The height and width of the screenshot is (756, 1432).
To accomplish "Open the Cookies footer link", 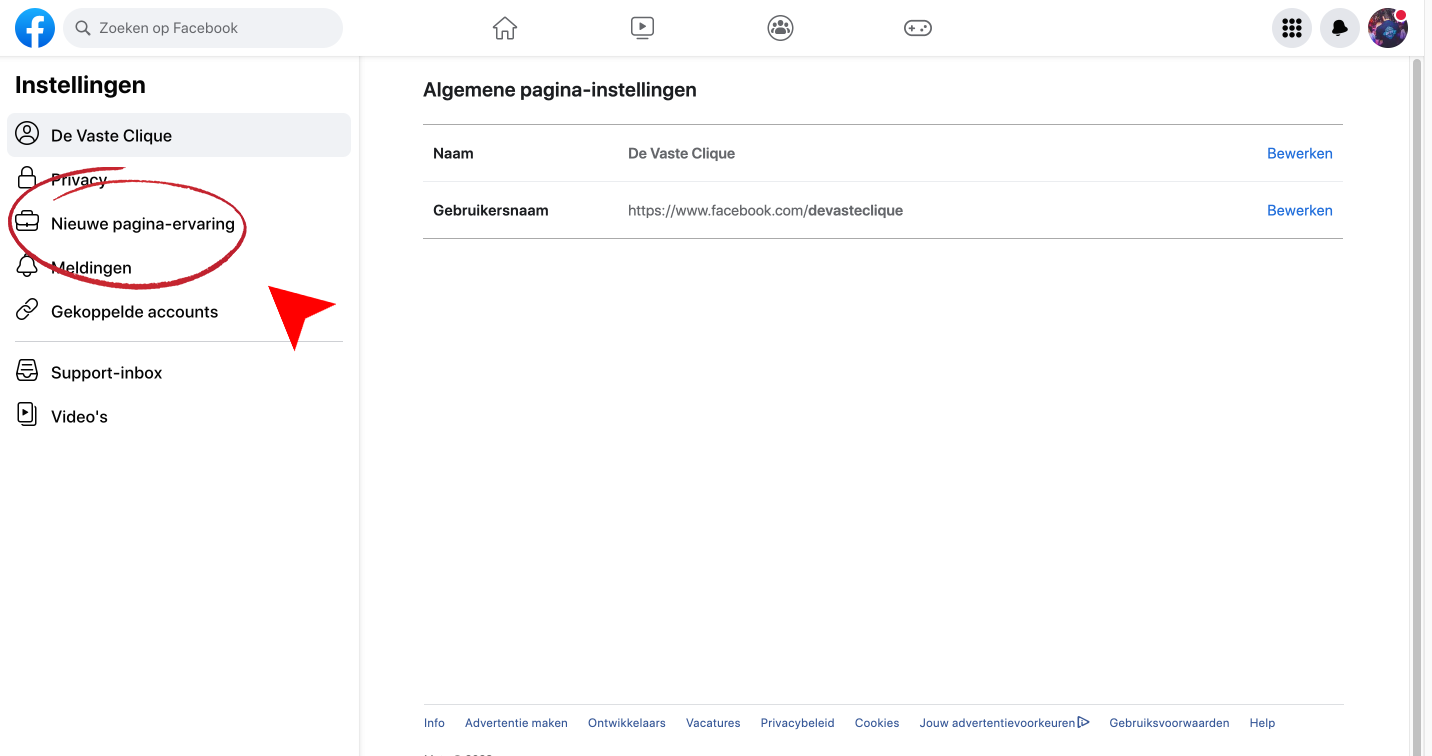I will (x=877, y=723).
